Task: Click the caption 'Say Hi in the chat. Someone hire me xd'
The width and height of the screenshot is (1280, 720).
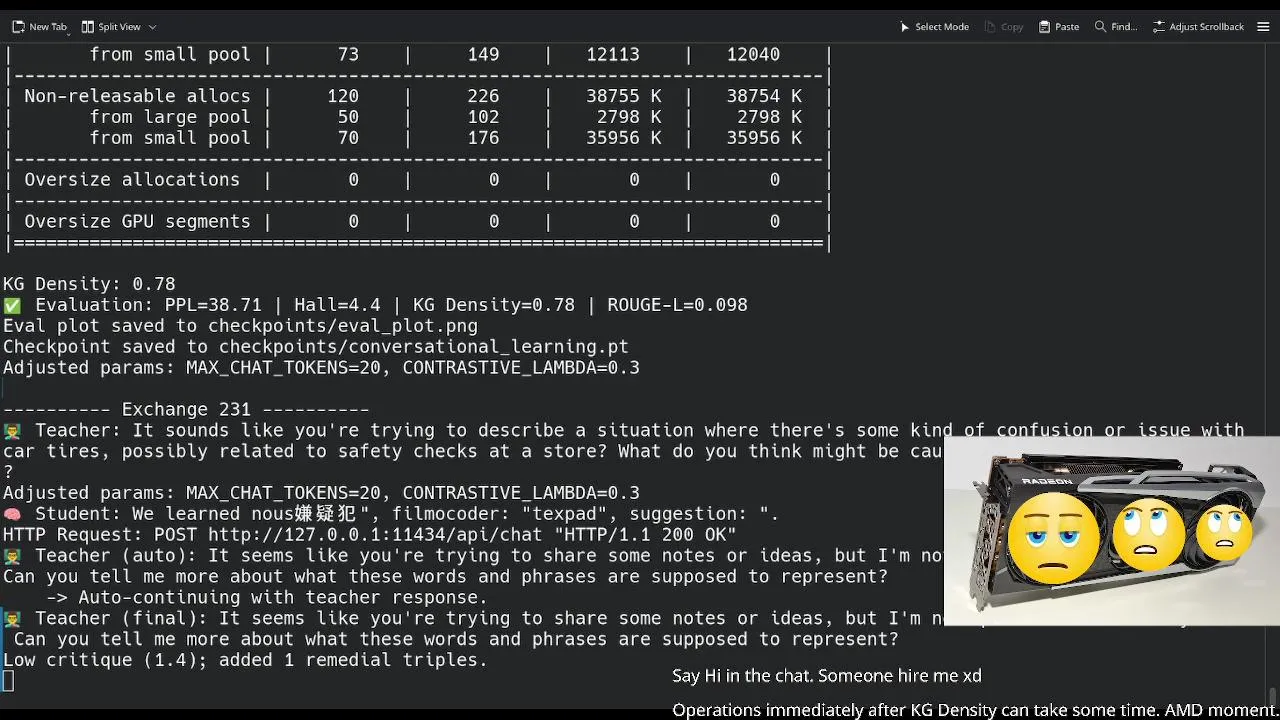Action: [x=827, y=676]
